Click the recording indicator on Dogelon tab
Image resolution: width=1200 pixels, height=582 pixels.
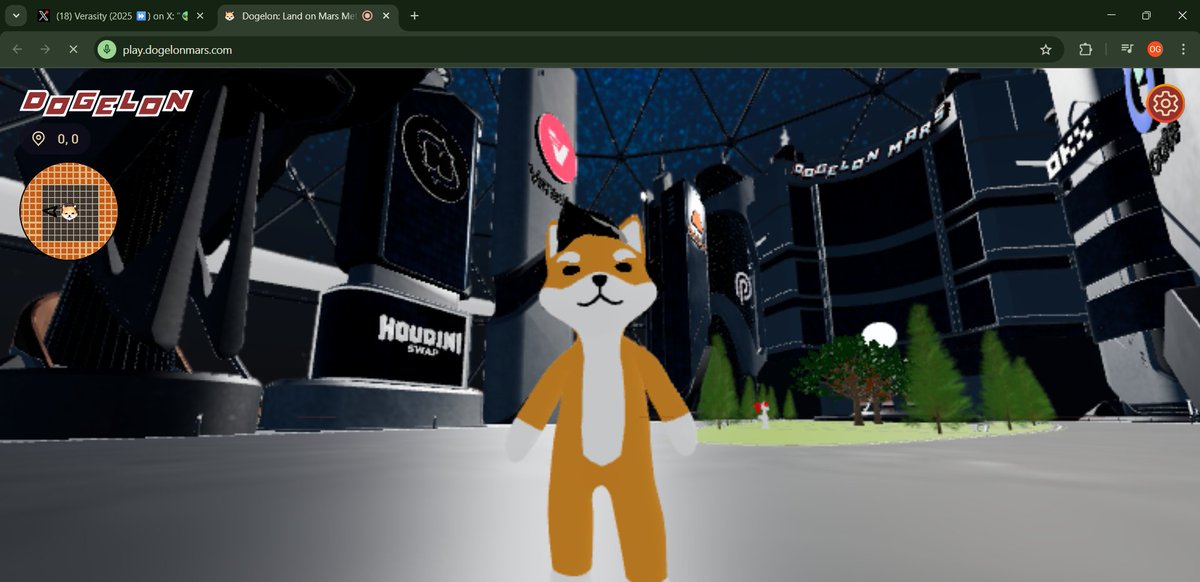[367, 16]
